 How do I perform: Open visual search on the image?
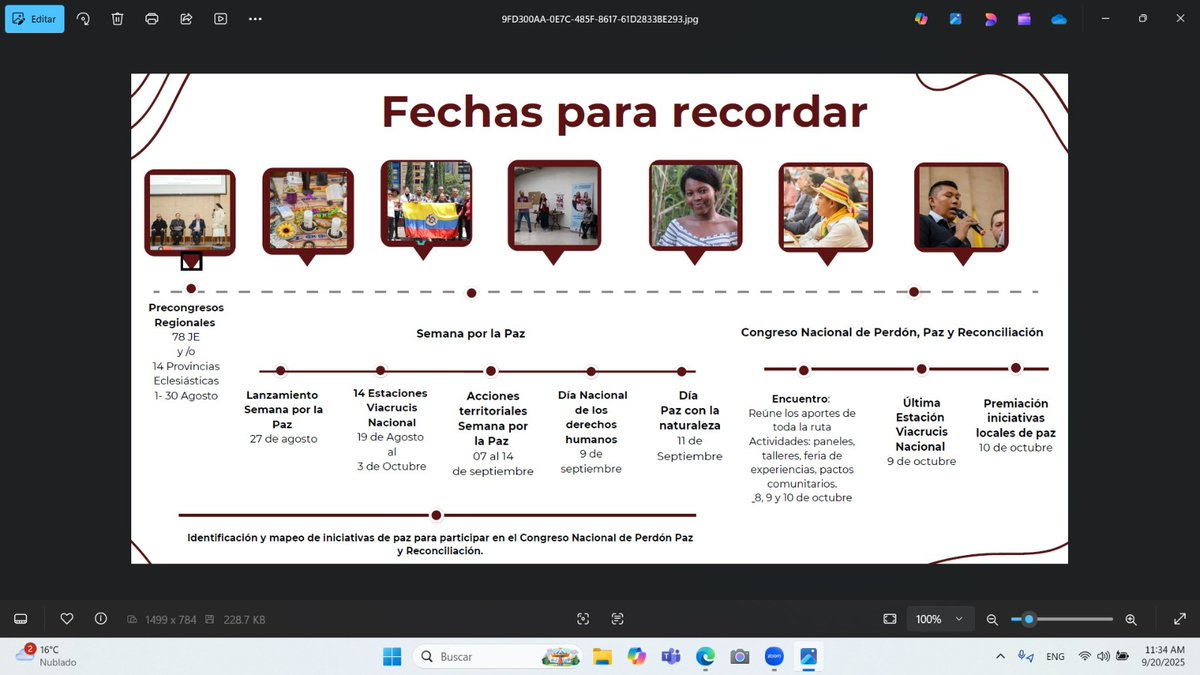point(583,618)
